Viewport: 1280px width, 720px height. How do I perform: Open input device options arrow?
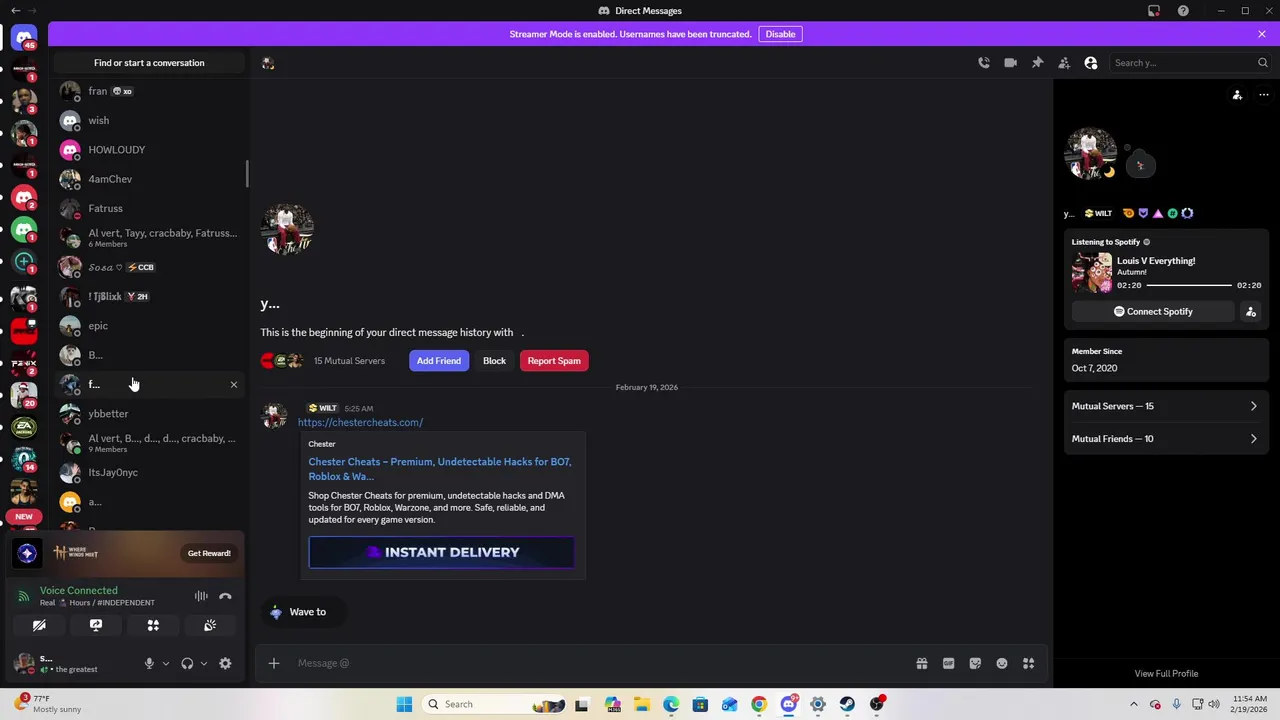click(166, 663)
